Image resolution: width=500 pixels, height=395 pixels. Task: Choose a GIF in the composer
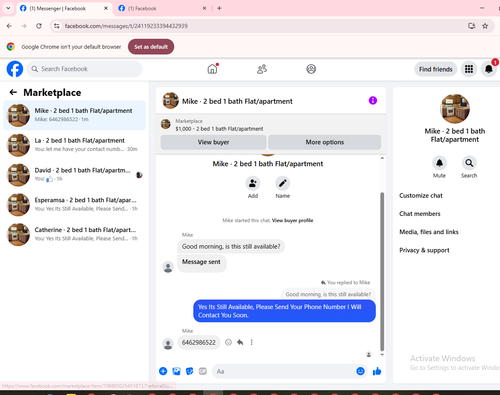203,371
